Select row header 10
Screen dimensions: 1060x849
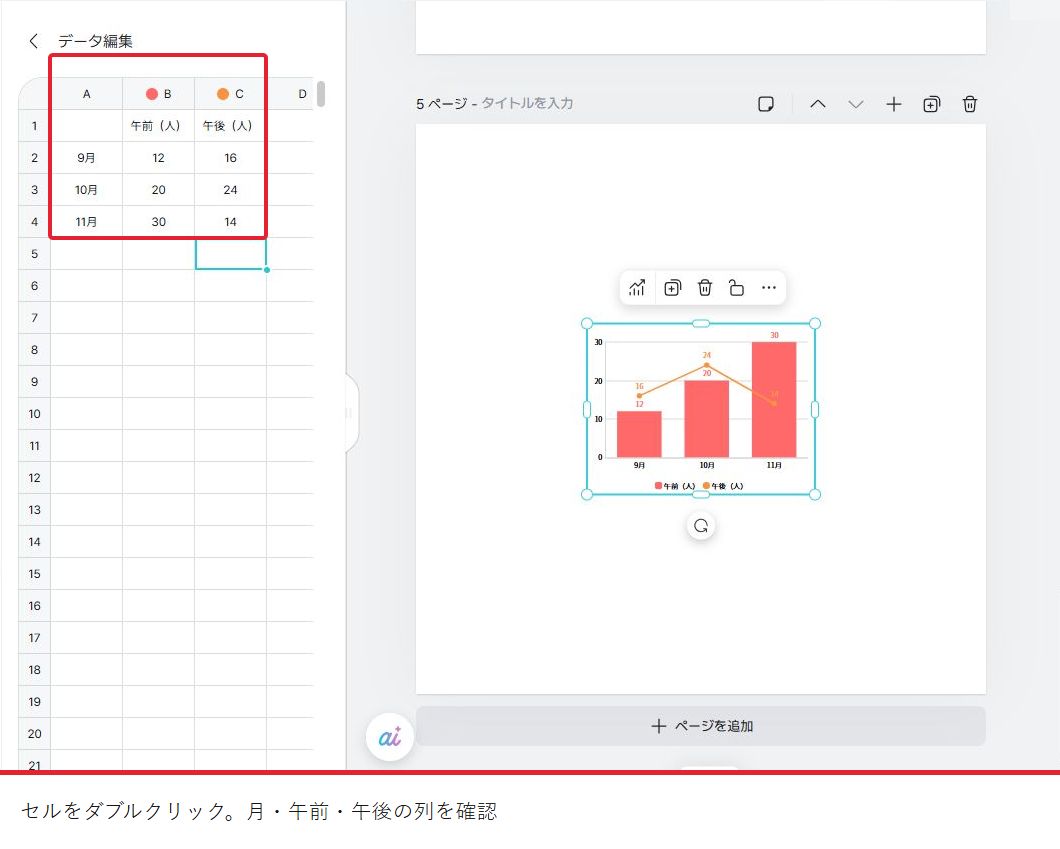click(34, 414)
